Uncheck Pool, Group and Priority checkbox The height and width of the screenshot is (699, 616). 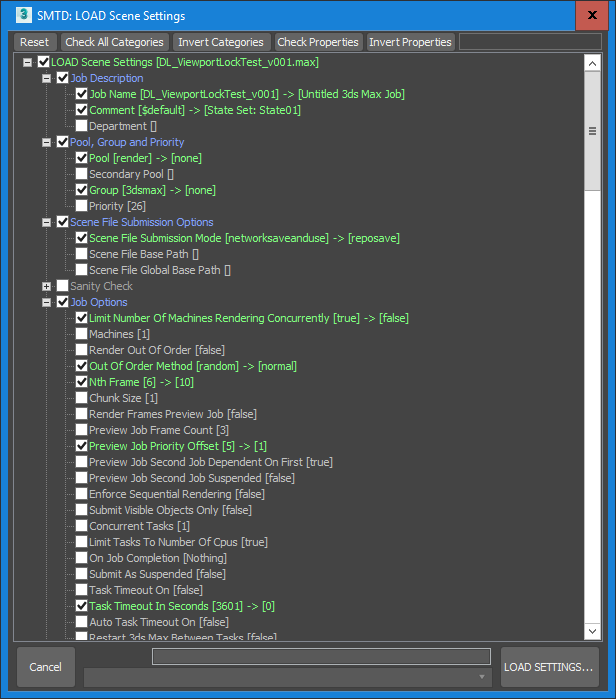(63, 142)
